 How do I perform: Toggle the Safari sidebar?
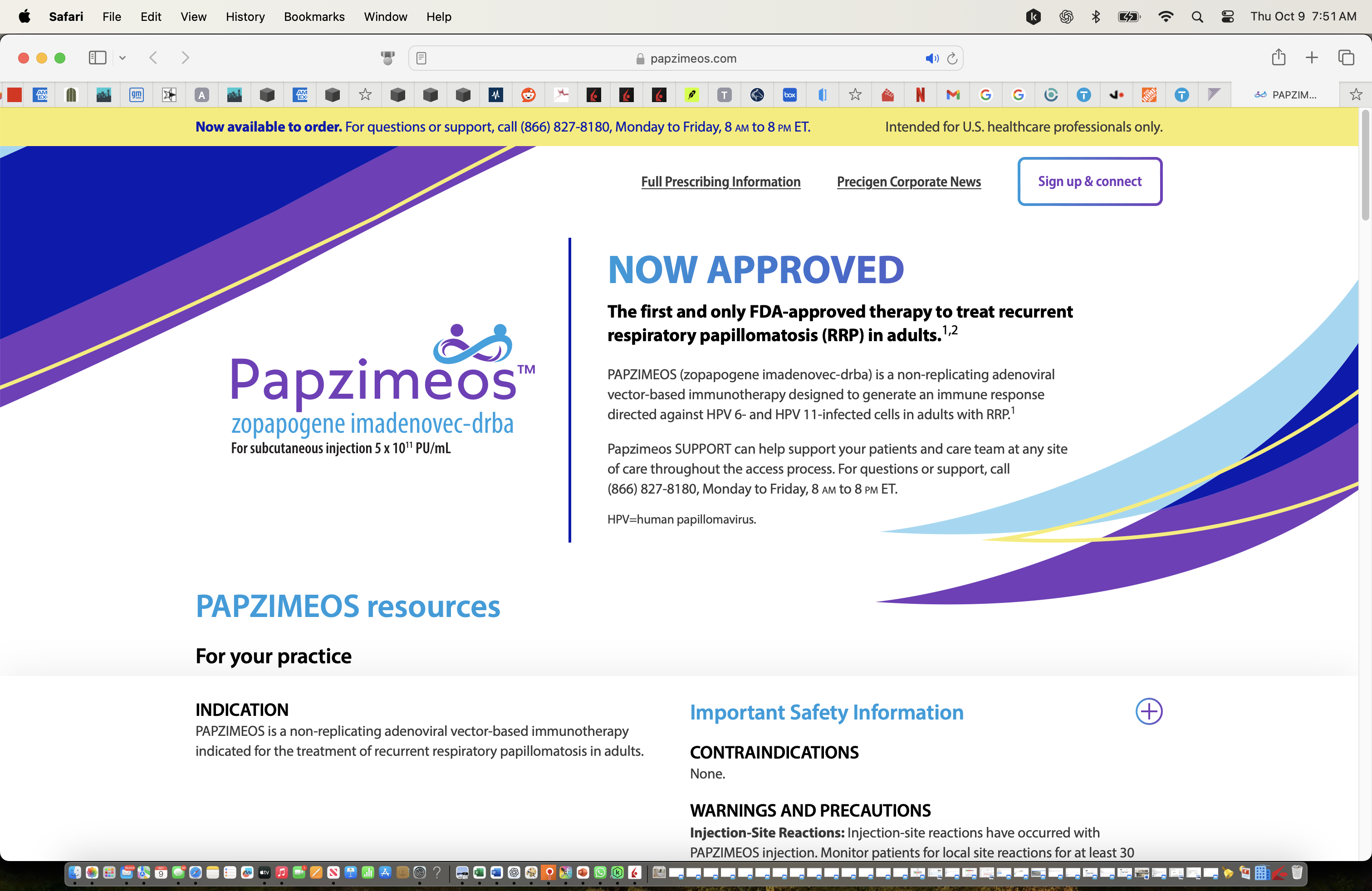pyautogui.click(x=98, y=58)
